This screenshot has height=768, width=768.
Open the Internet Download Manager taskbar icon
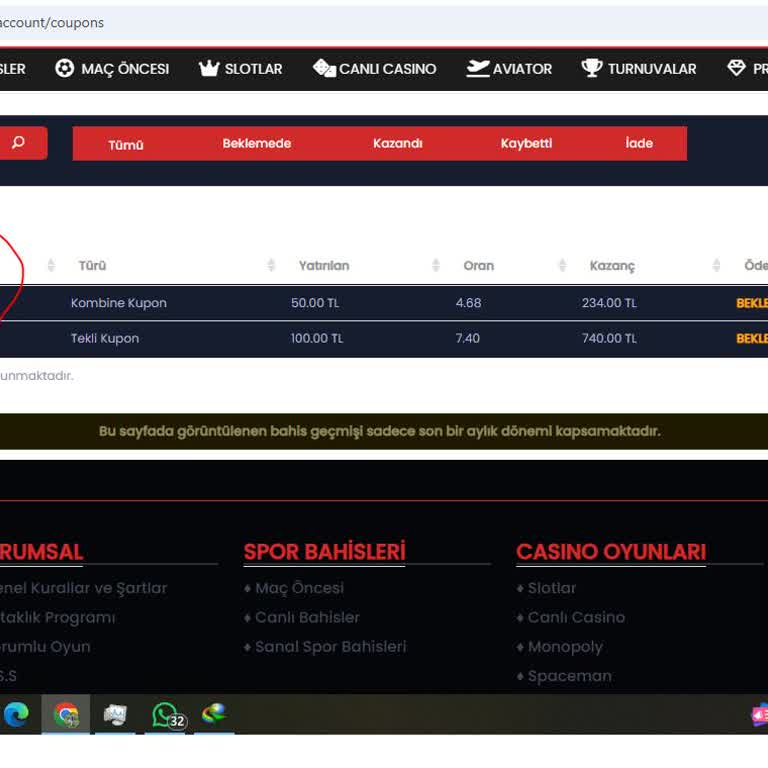tap(214, 714)
